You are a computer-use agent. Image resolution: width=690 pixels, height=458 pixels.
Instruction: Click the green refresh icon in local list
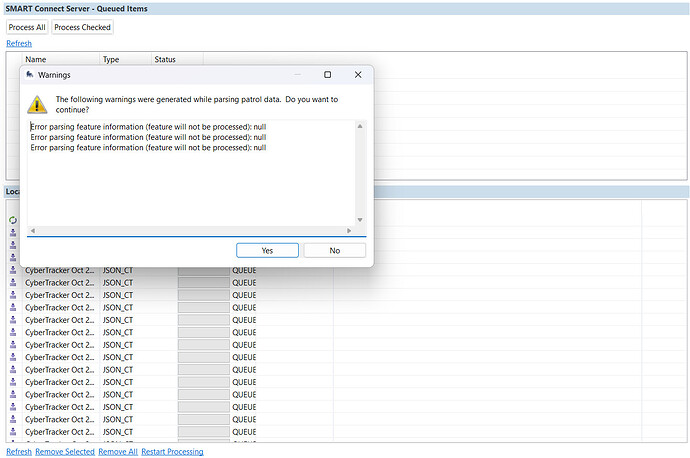[x=13, y=219]
